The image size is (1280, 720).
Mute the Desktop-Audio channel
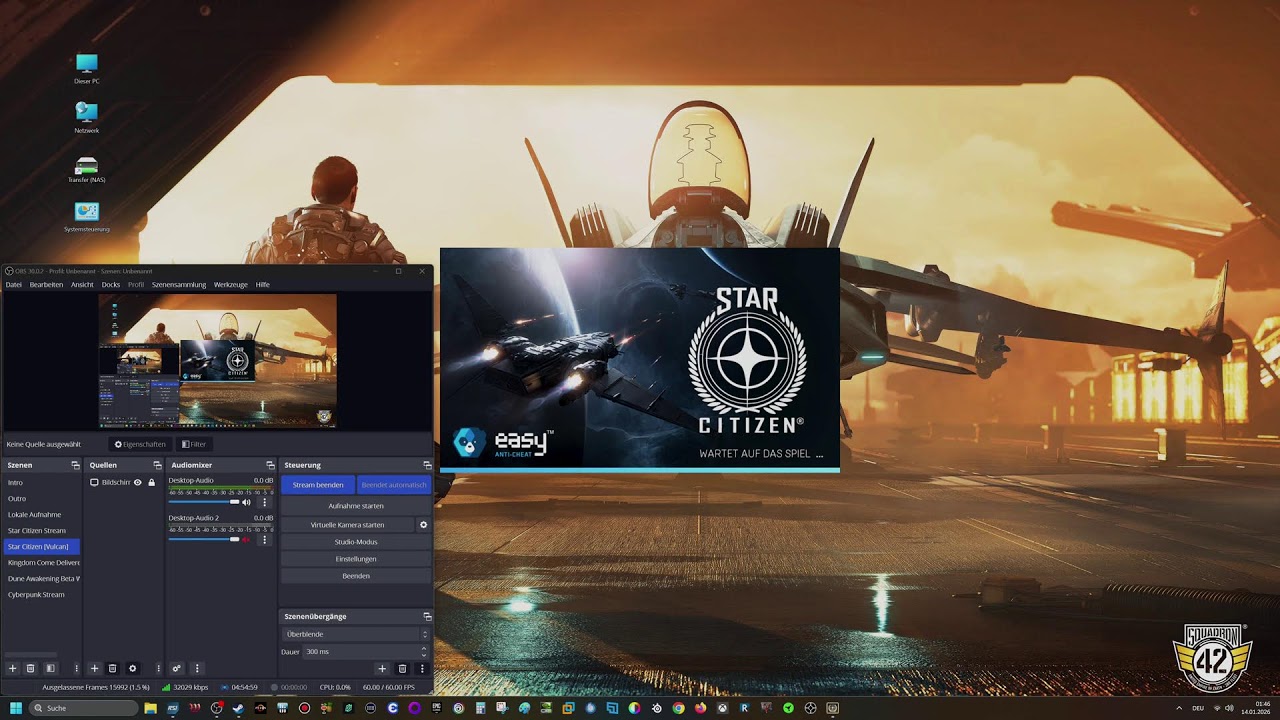(x=246, y=502)
